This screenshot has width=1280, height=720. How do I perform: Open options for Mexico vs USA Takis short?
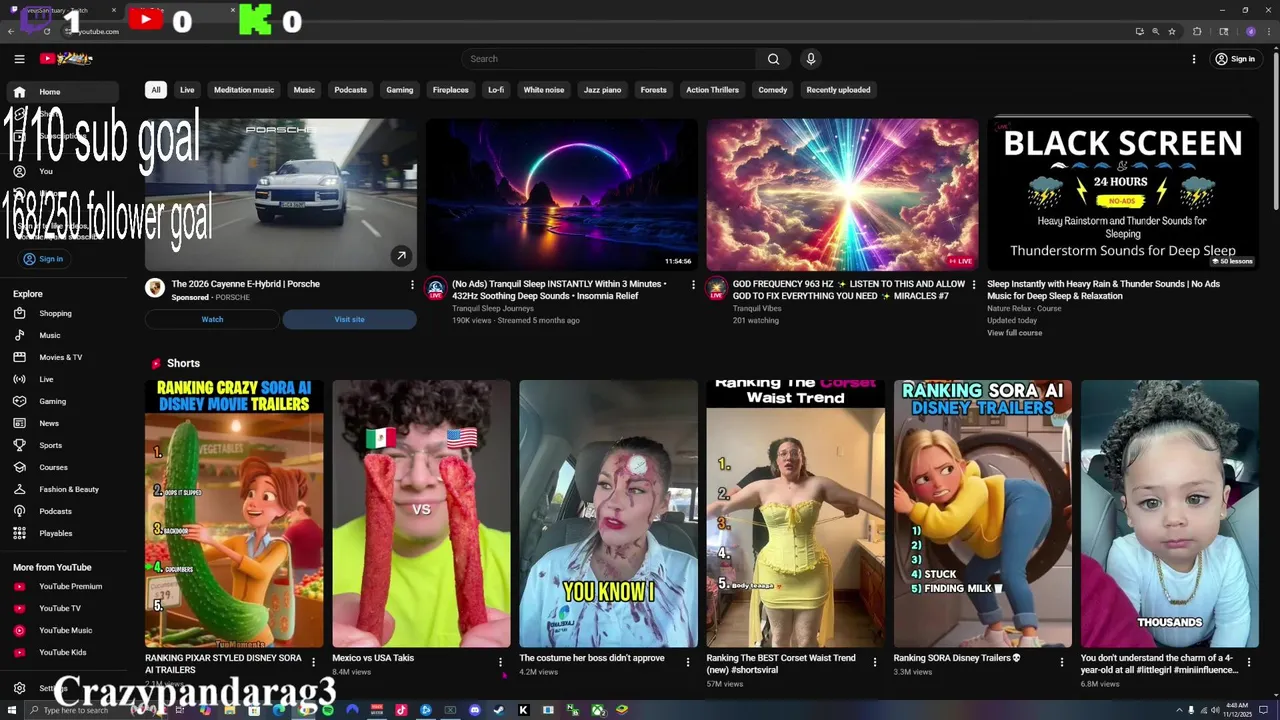tap(500, 662)
